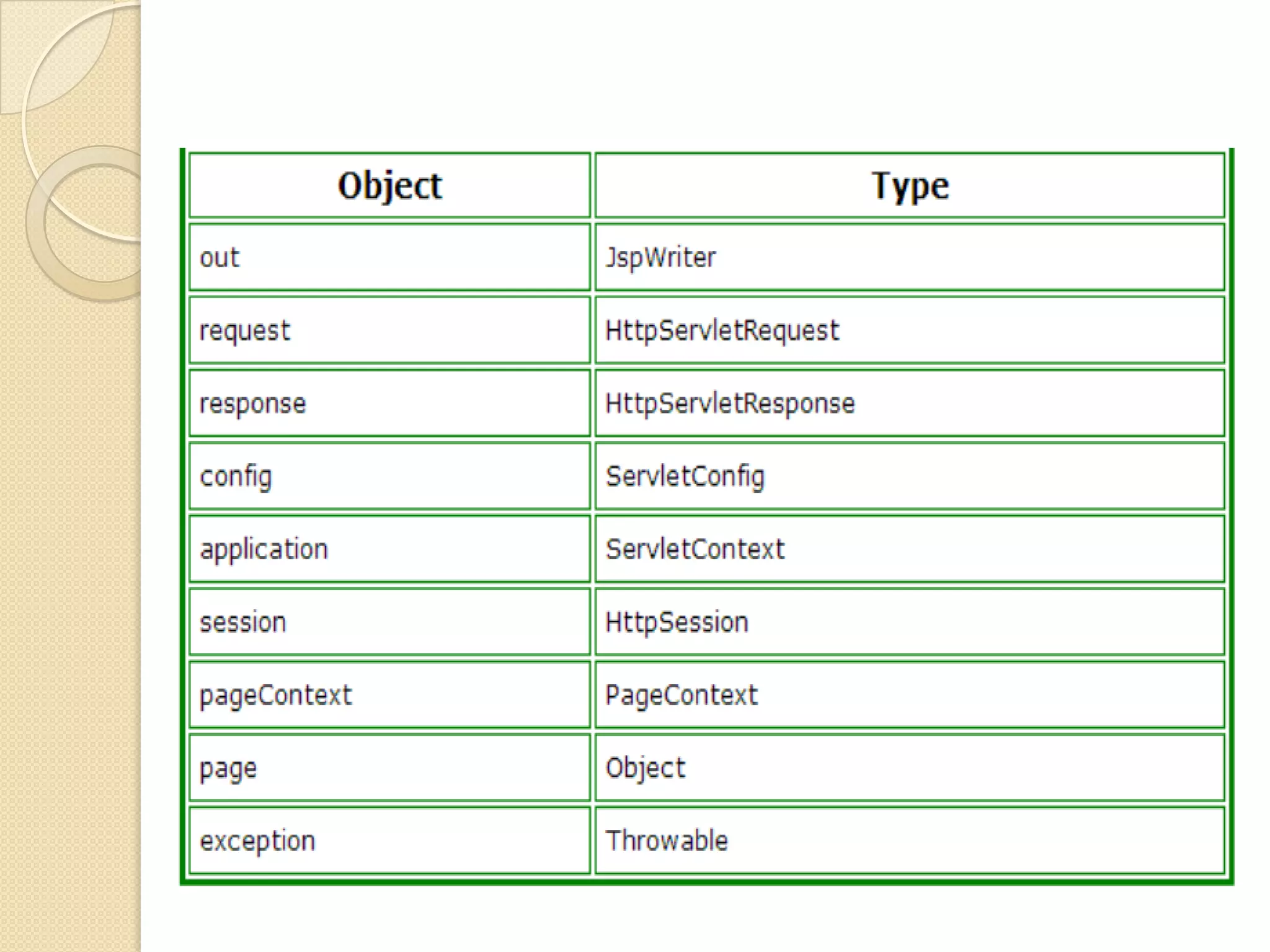Click the PageContext type cell
The image size is (1270, 952).
[681, 695]
